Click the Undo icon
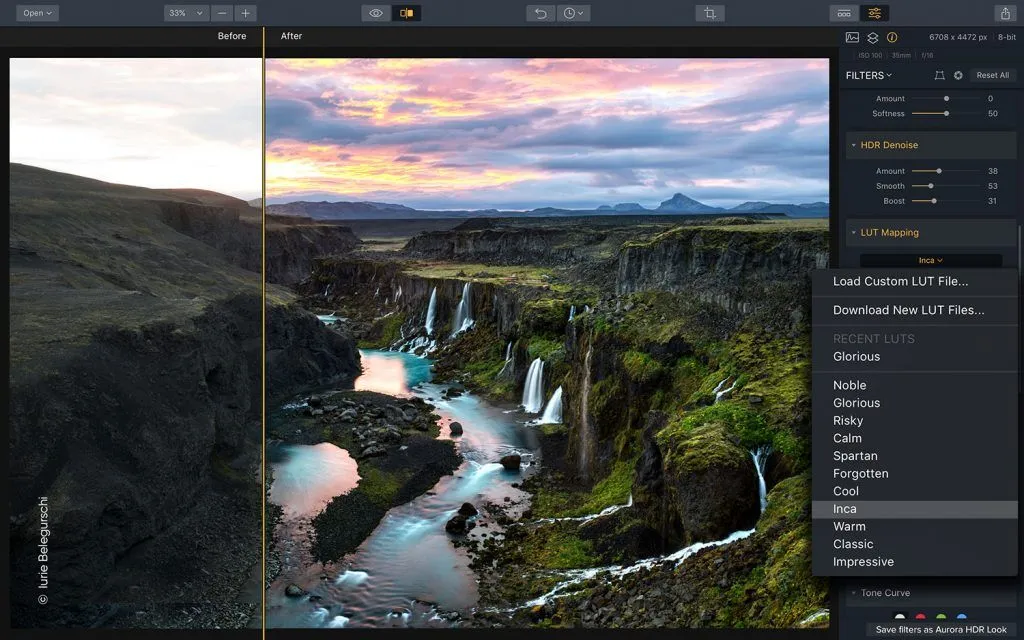The height and width of the screenshot is (640, 1024). 542,13
